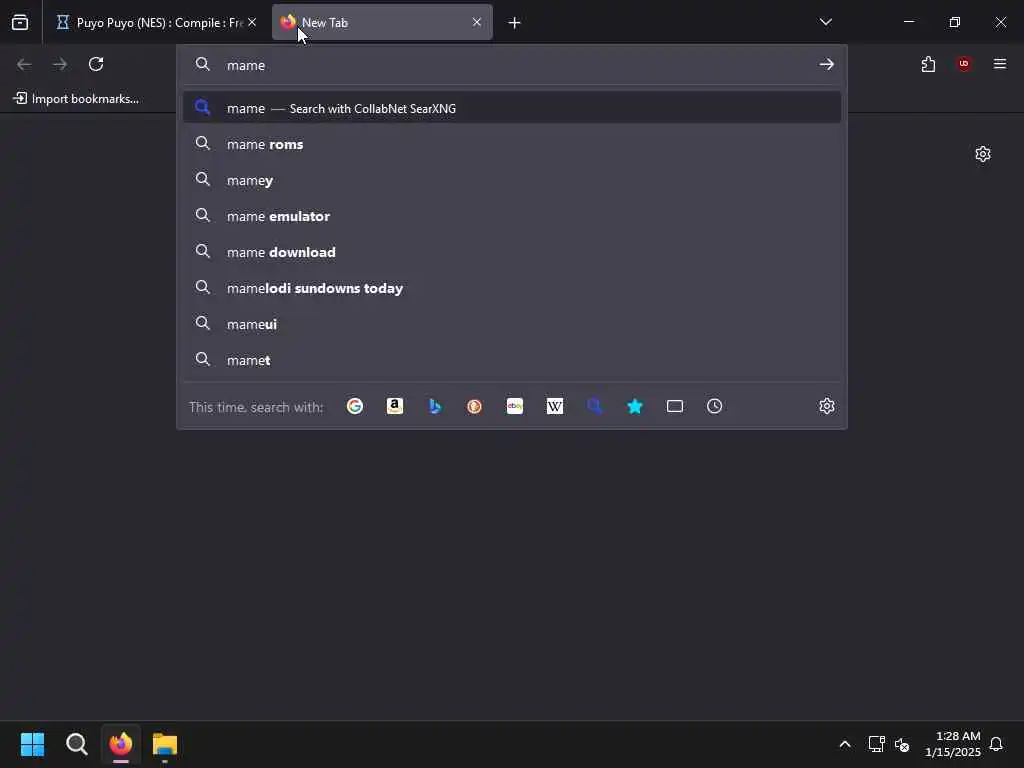1024x768 pixels.
Task: Open Firefox from the taskbar
Action: pyautogui.click(x=121, y=744)
